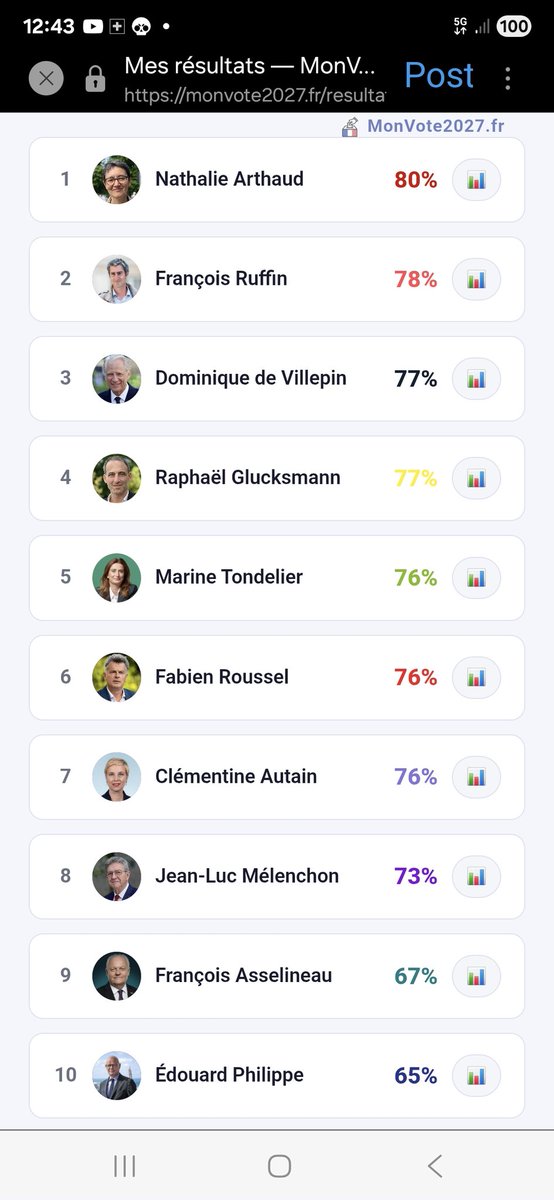Open the three-dot browser menu
Screen dimensions: 554x1200
tap(508, 78)
